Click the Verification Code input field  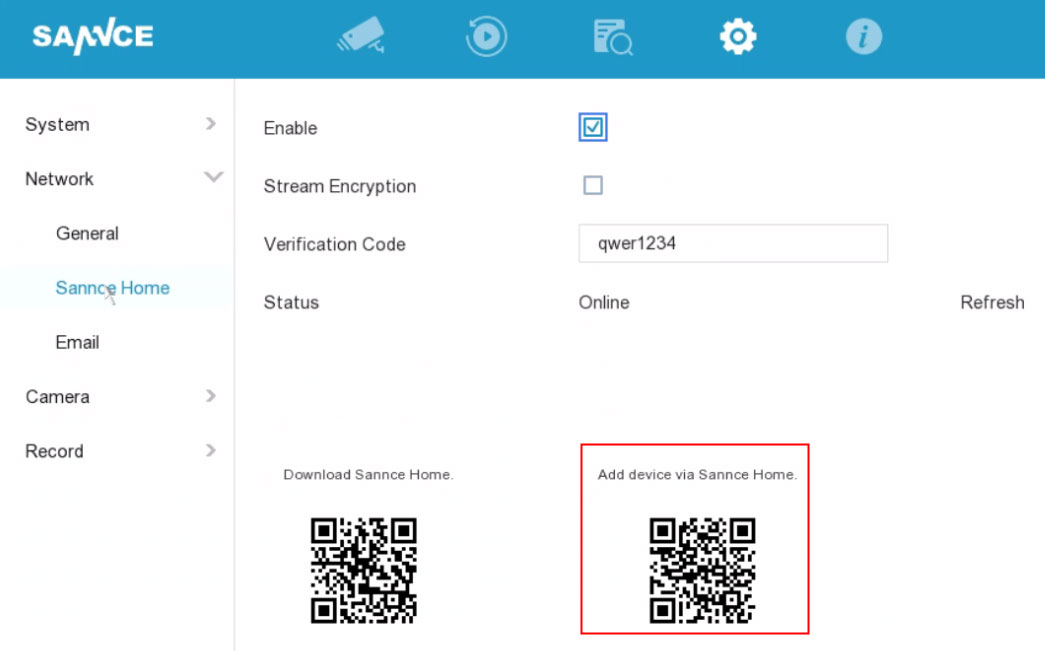(732, 243)
